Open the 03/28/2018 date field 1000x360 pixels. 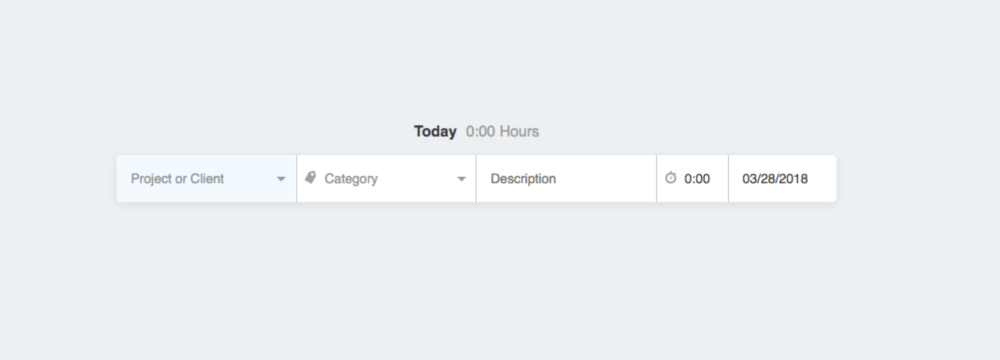pyautogui.click(x=783, y=179)
